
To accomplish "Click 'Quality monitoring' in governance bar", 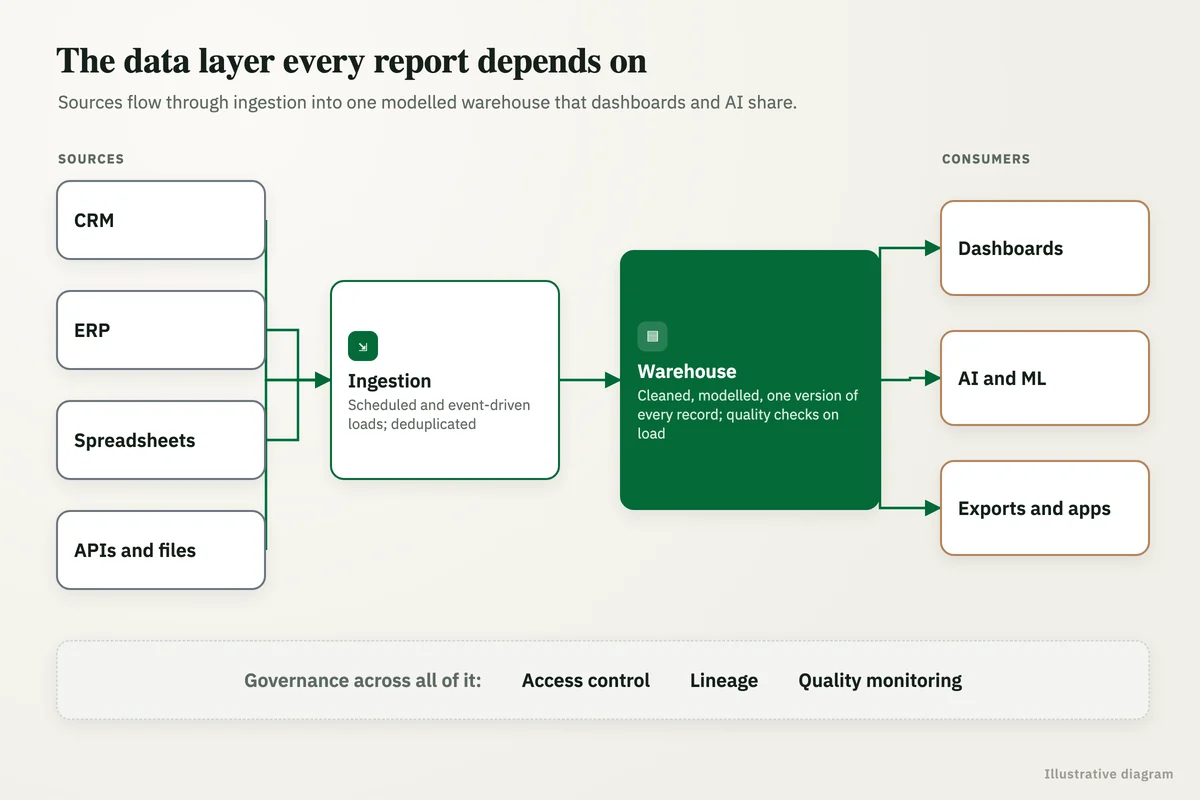I will [880, 680].
